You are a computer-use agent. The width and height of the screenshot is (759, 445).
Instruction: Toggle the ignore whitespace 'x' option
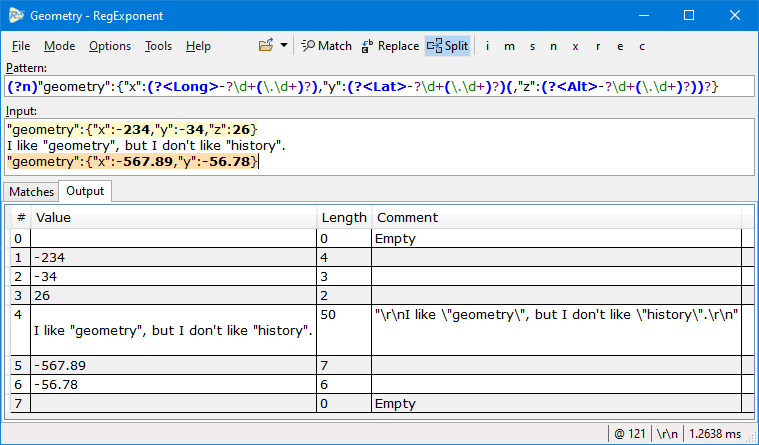(x=575, y=46)
